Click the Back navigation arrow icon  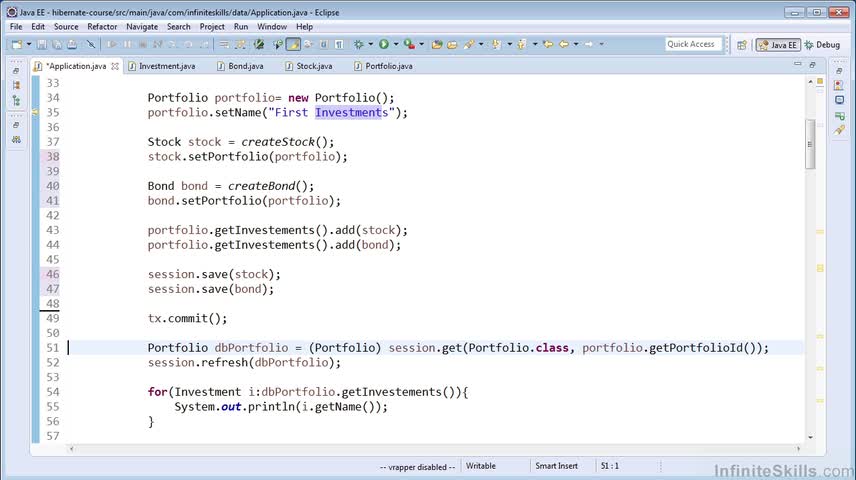[x=564, y=44]
